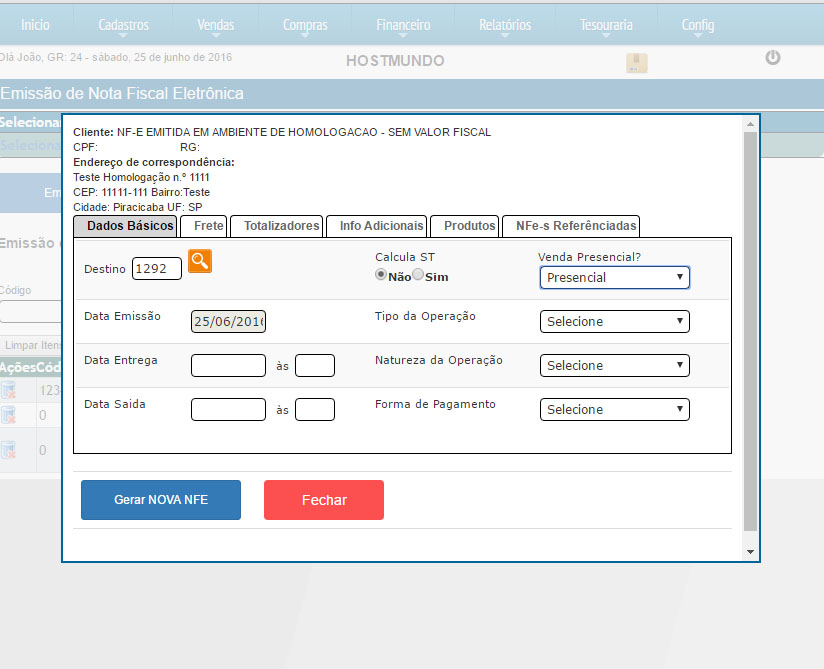This screenshot has height=669, width=824.
Task: Click delete icon in second table row
Action: (x=8, y=414)
